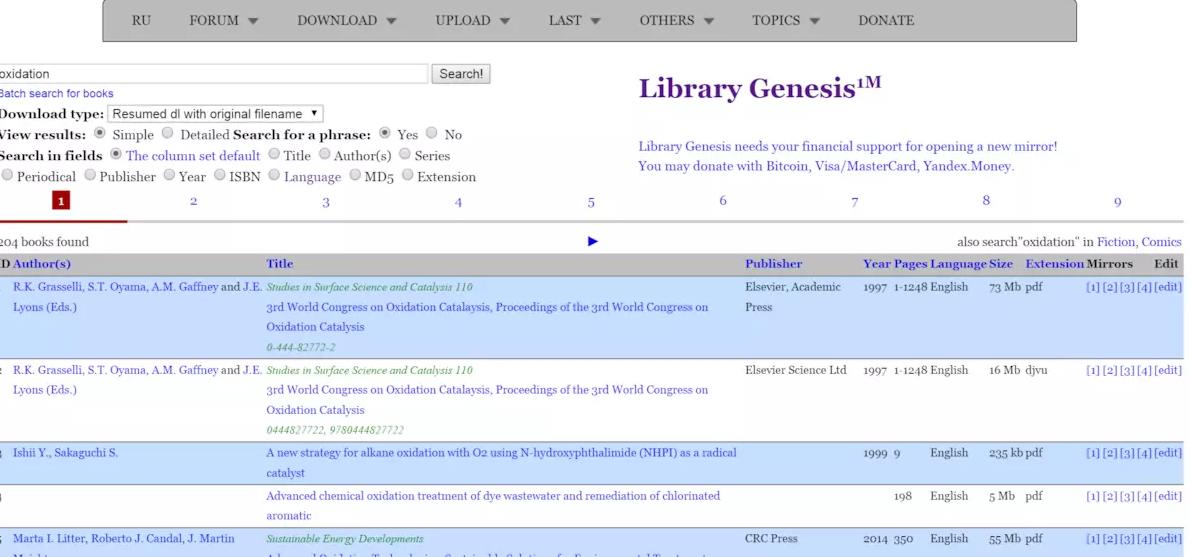
Task: Sort results by Publisher column
Action: coord(773,264)
